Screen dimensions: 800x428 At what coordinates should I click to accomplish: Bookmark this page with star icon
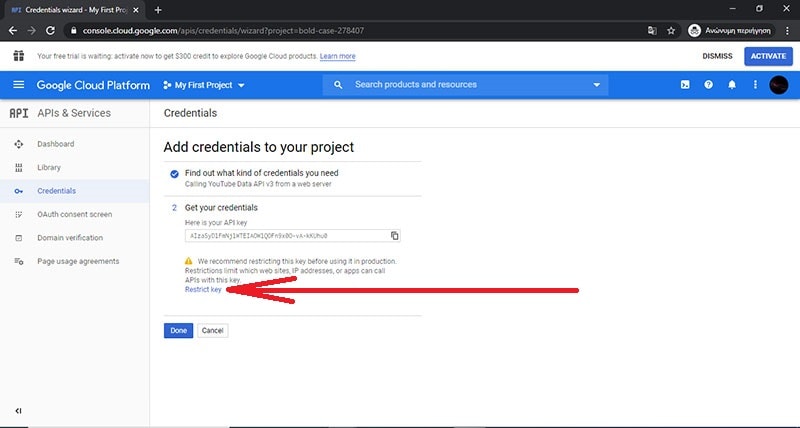click(671, 31)
